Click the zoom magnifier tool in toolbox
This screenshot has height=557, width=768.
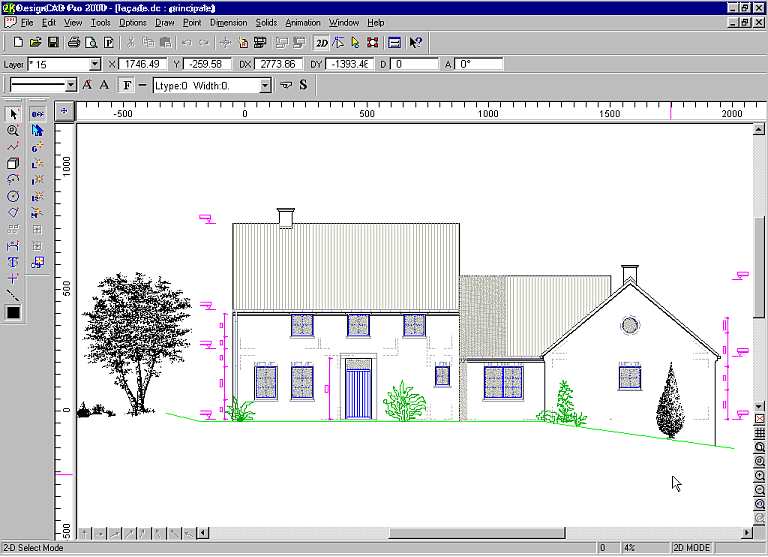13,130
